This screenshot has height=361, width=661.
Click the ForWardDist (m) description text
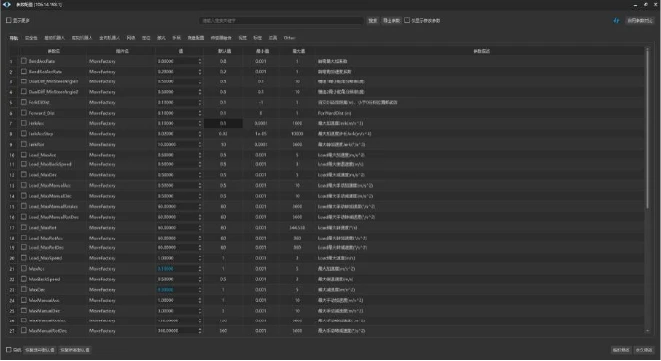(334, 113)
